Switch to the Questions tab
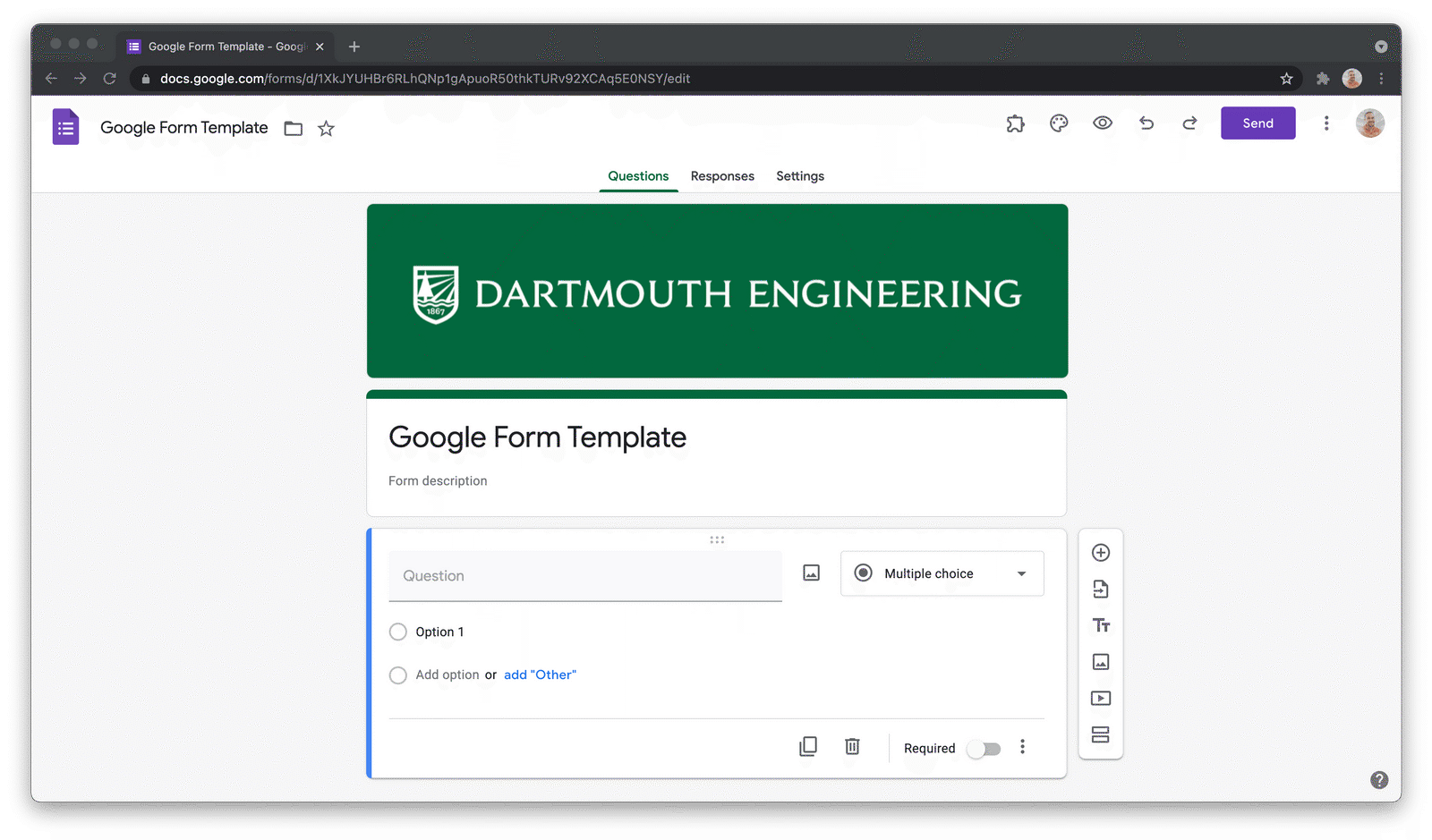 pos(638,176)
